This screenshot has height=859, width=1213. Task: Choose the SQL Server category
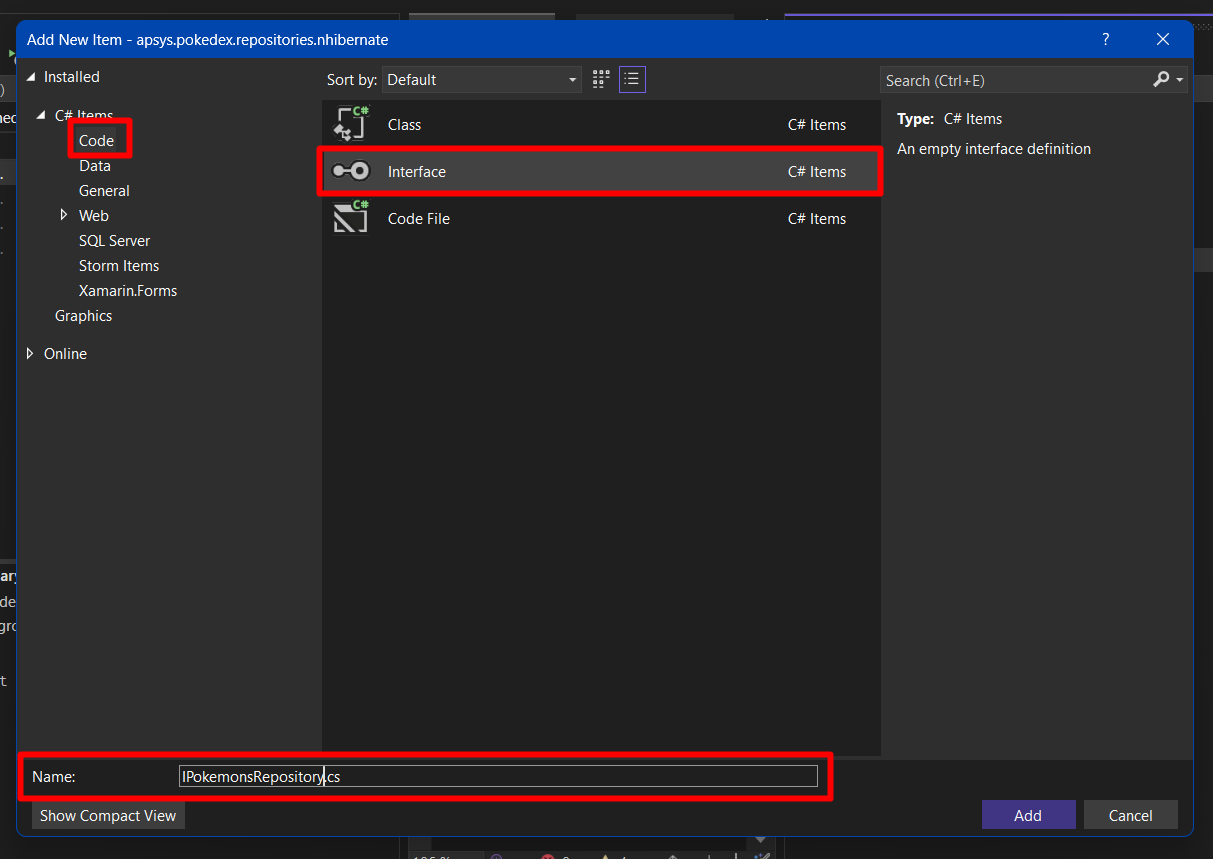pos(114,241)
